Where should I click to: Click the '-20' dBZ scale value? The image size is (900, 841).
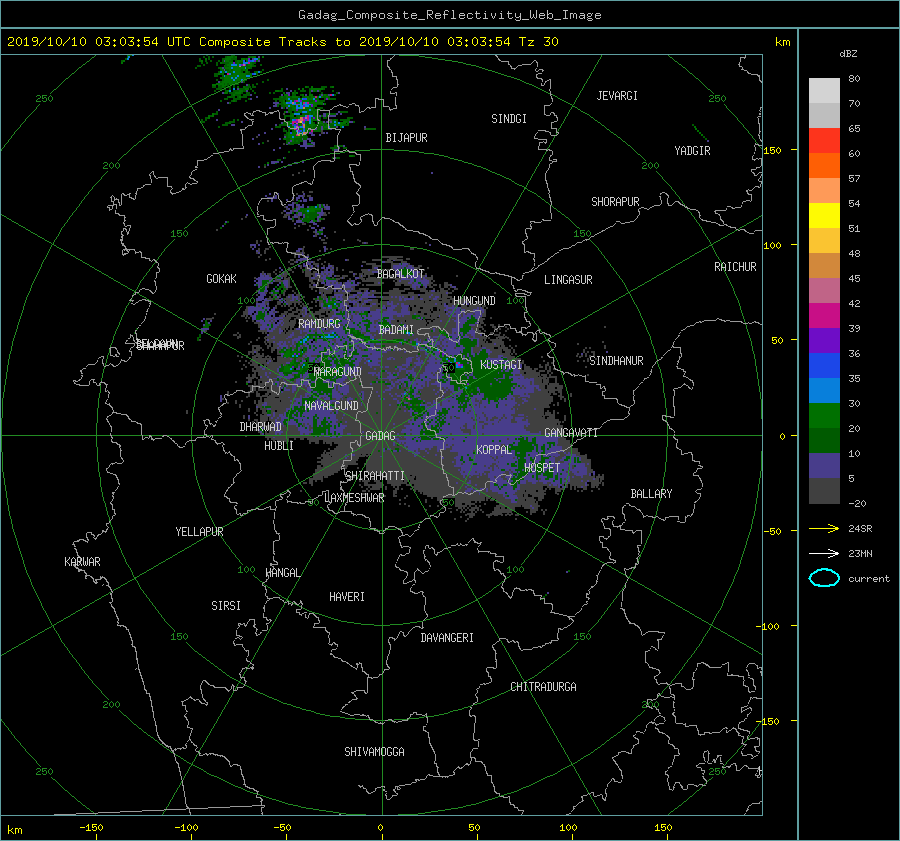tap(857, 503)
